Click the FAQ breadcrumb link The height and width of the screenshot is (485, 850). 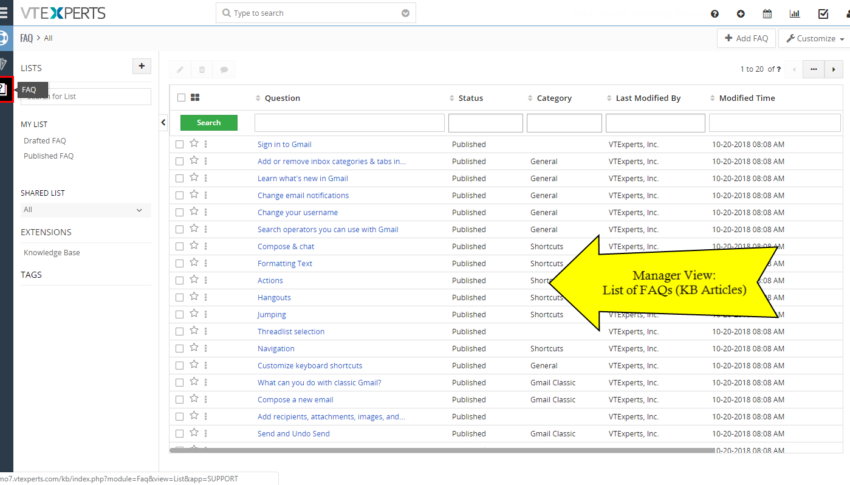(27, 38)
